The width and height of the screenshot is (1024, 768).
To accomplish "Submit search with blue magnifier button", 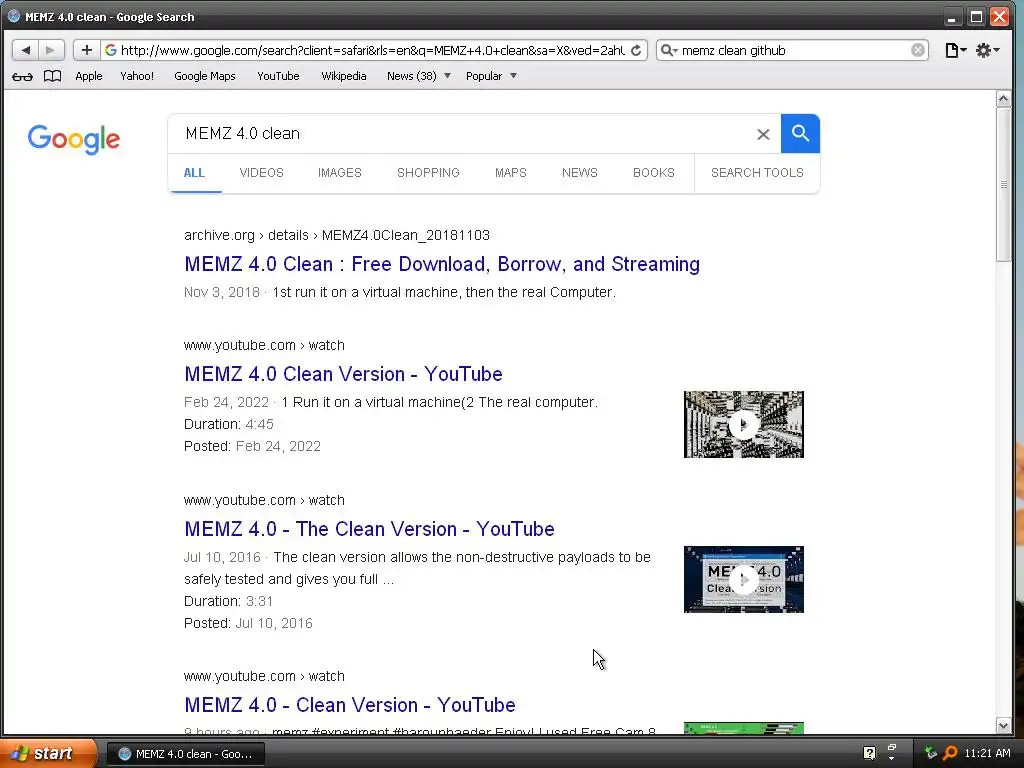I will (x=800, y=134).
